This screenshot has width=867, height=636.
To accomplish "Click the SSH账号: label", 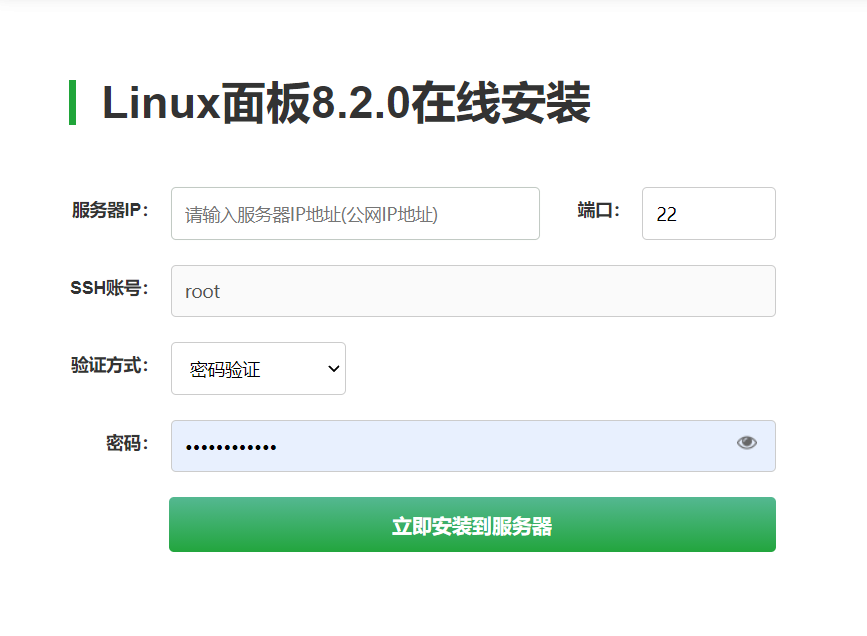I will [109, 288].
